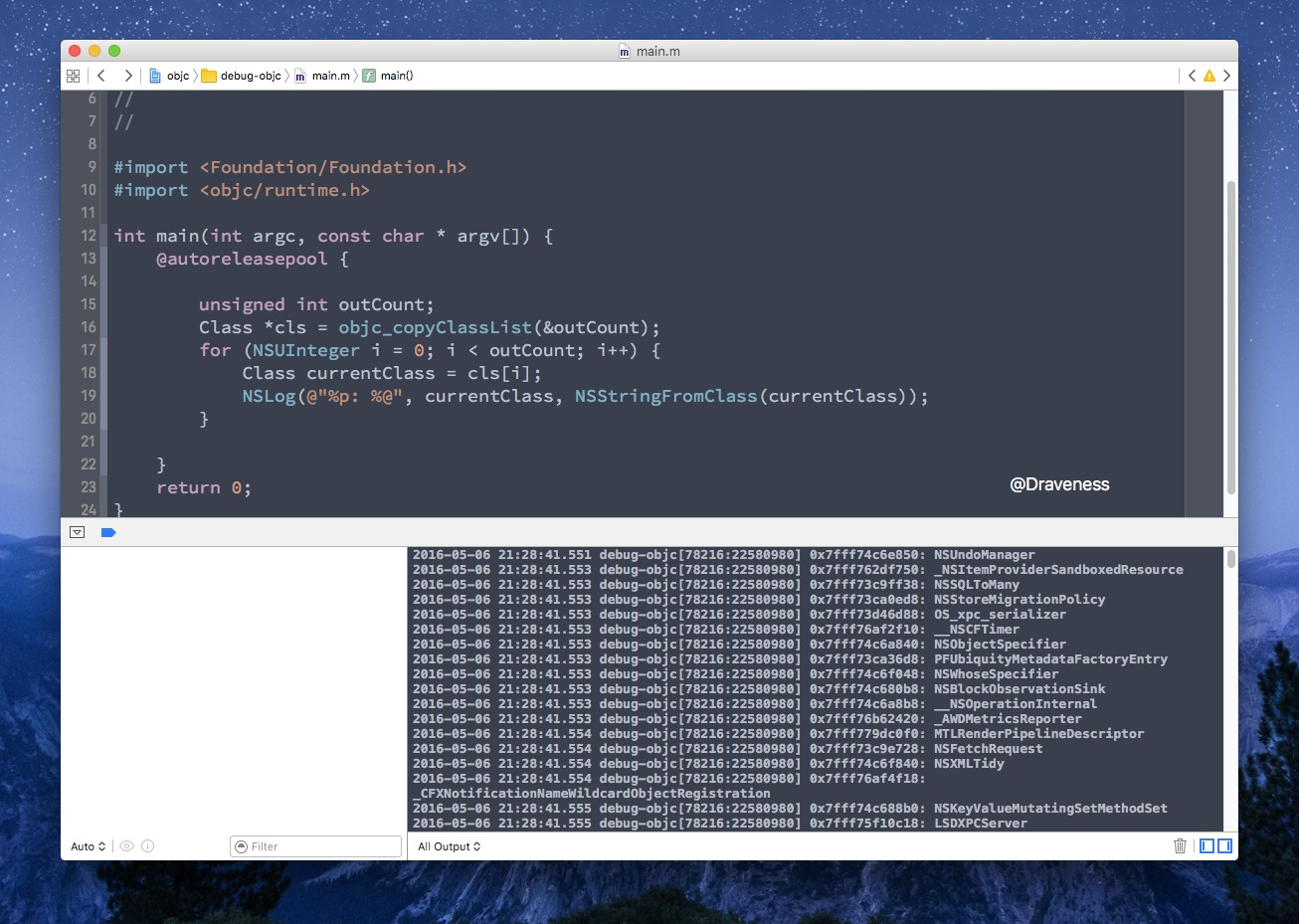The height and width of the screenshot is (924, 1299).
Task: Navigate back using the left chevron button
Action: click(x=100, y=75)
